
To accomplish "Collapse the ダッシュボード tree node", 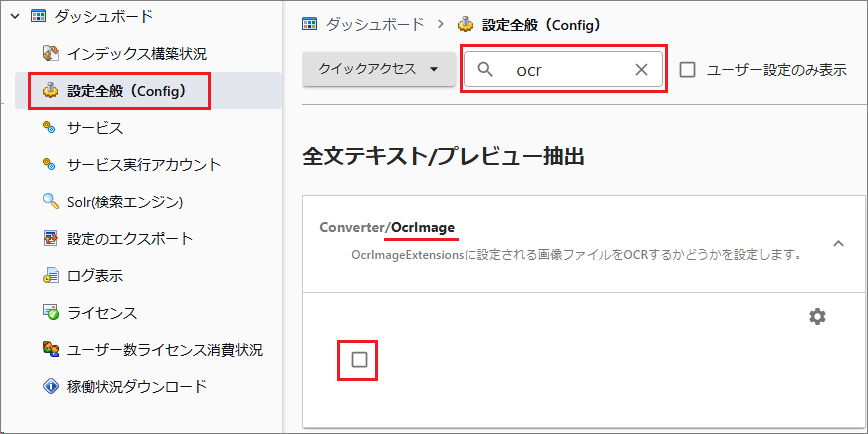I will 16,16.
